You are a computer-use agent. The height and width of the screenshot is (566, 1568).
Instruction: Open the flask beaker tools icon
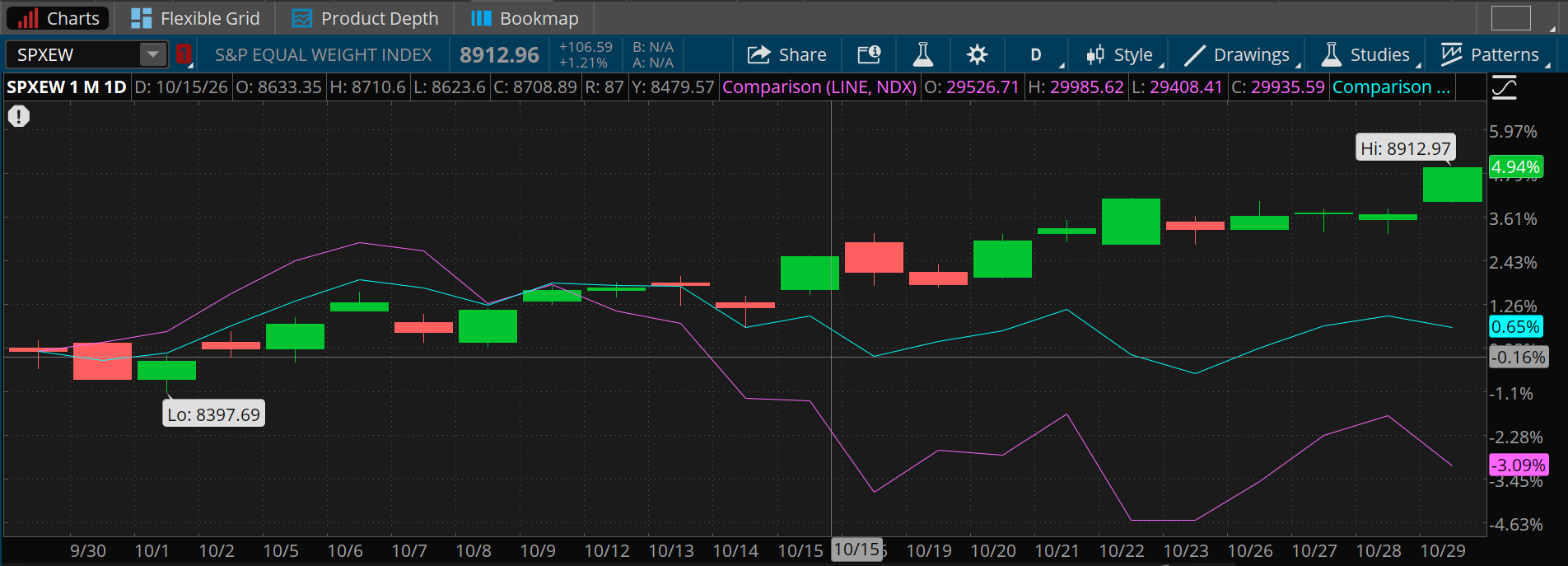(922, 54)
